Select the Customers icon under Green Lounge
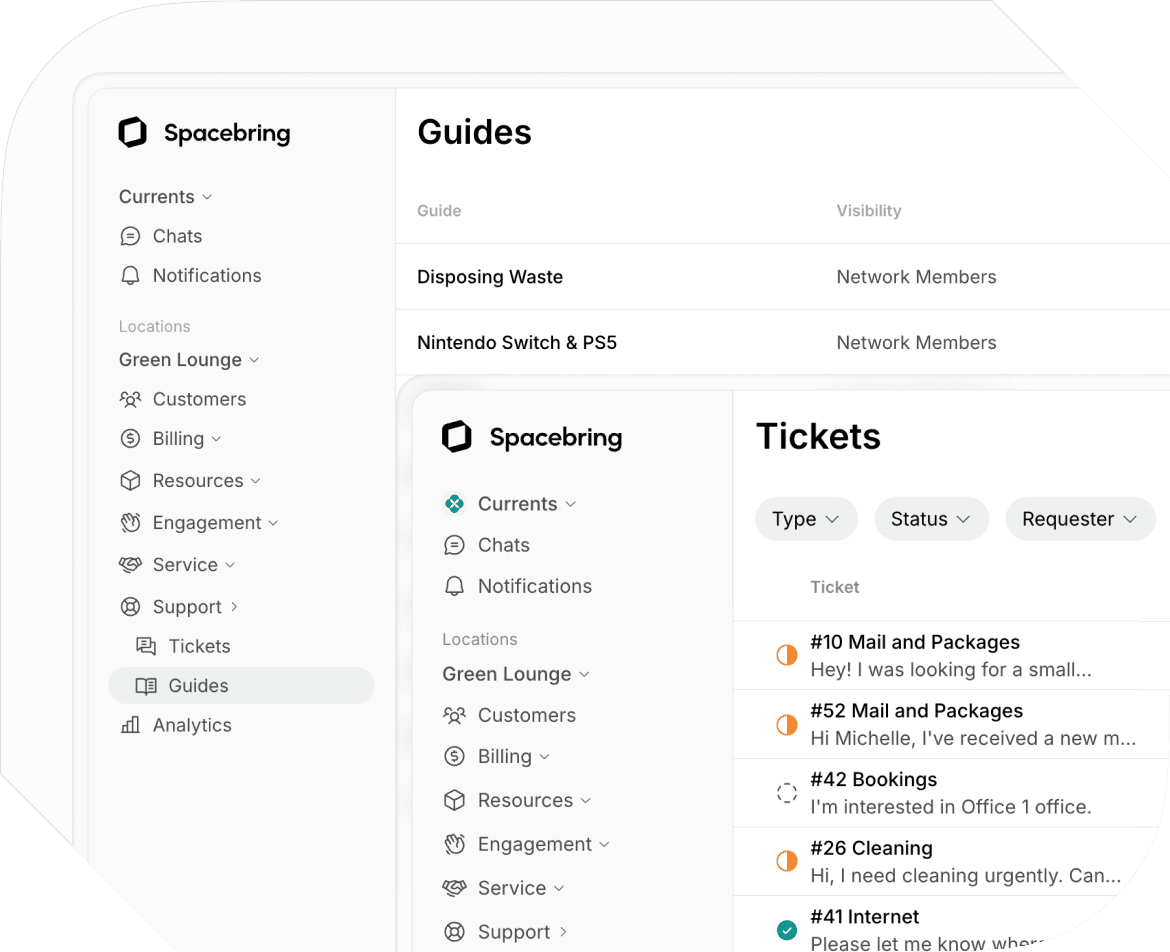 tap(130, 399)
